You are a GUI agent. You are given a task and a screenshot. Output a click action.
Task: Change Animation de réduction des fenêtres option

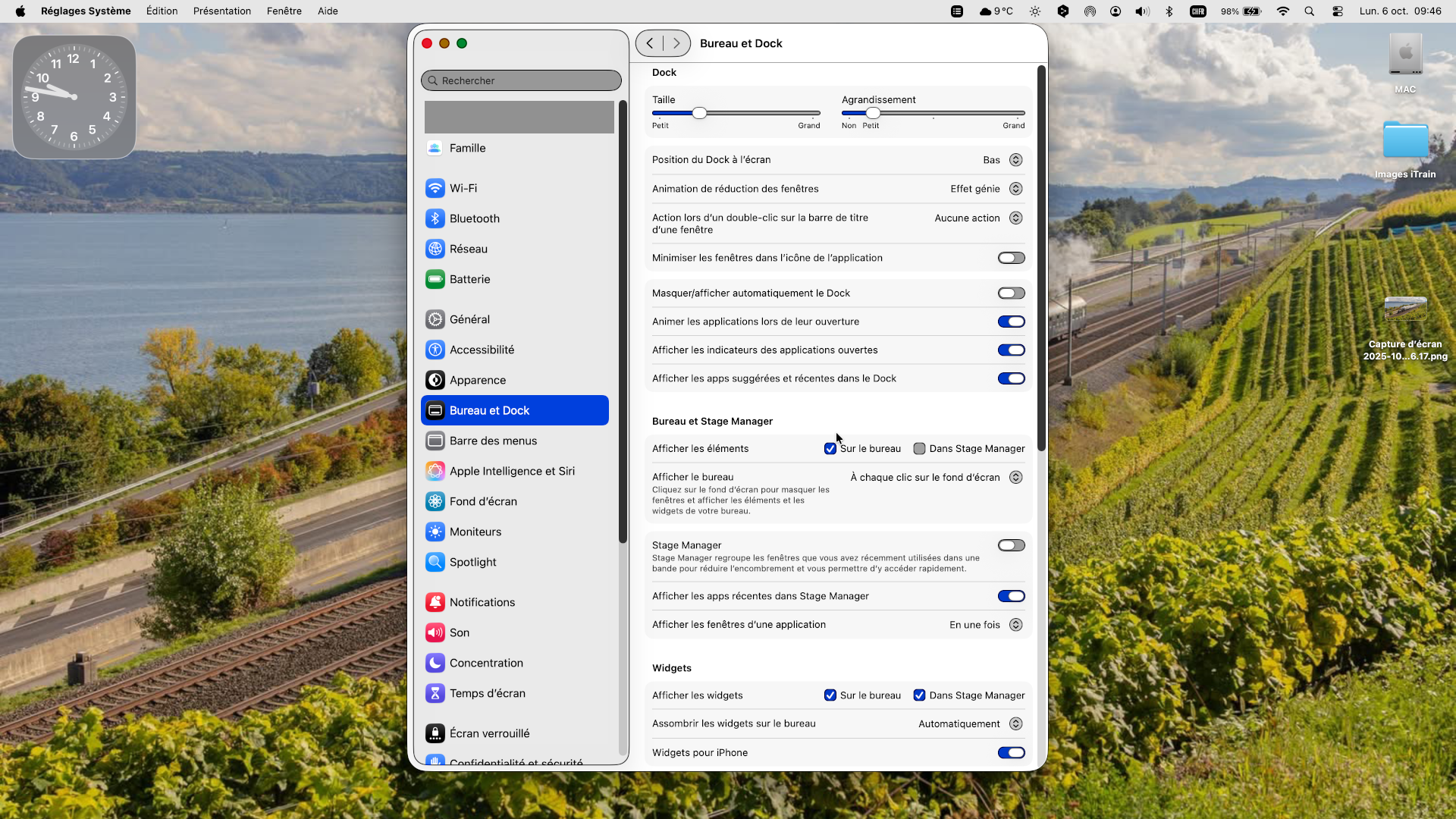(x=1015, y=189)
